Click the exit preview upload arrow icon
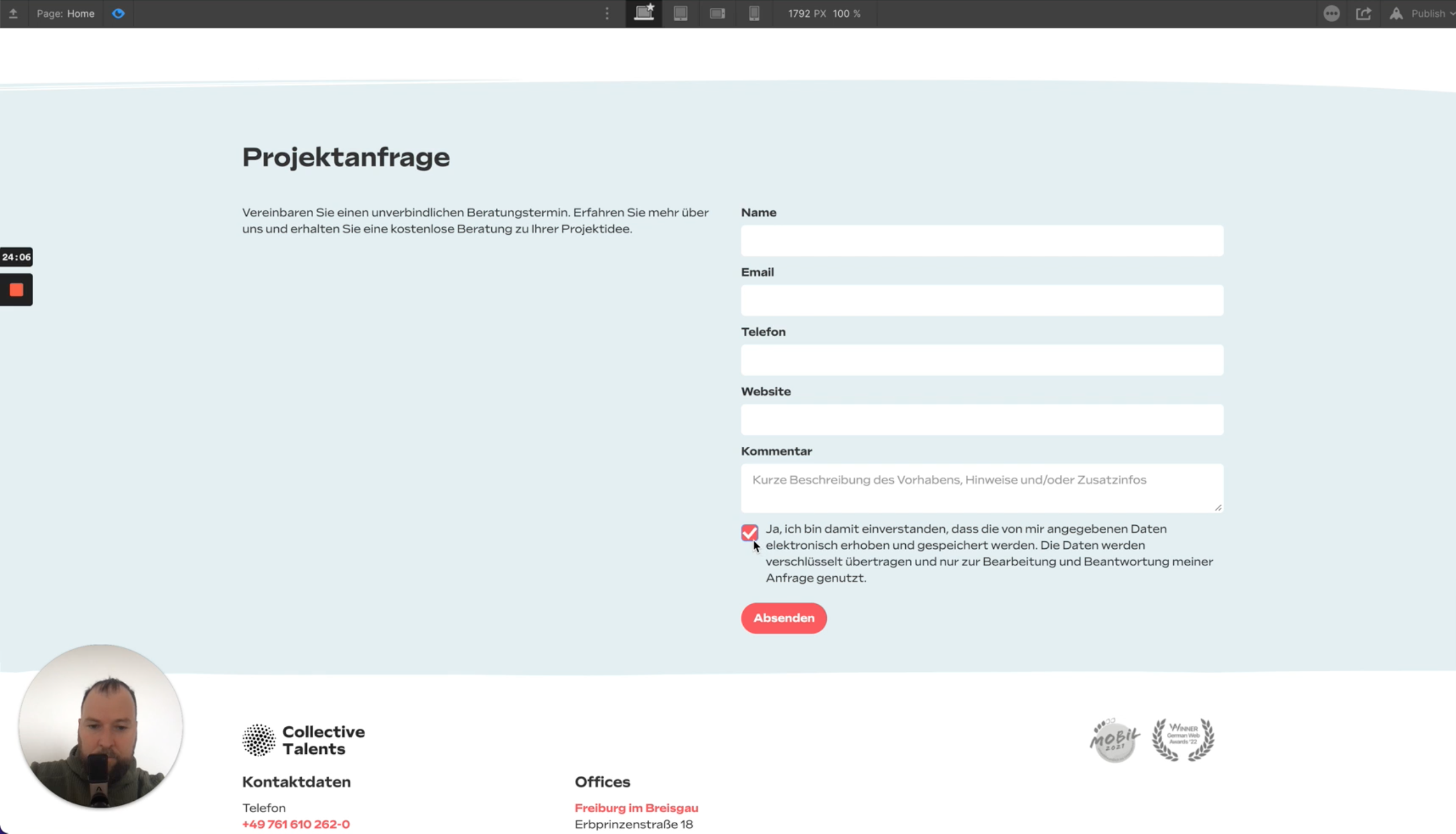Image resolution: width=1456 pixels, height=834 pixels. [13, 13]
